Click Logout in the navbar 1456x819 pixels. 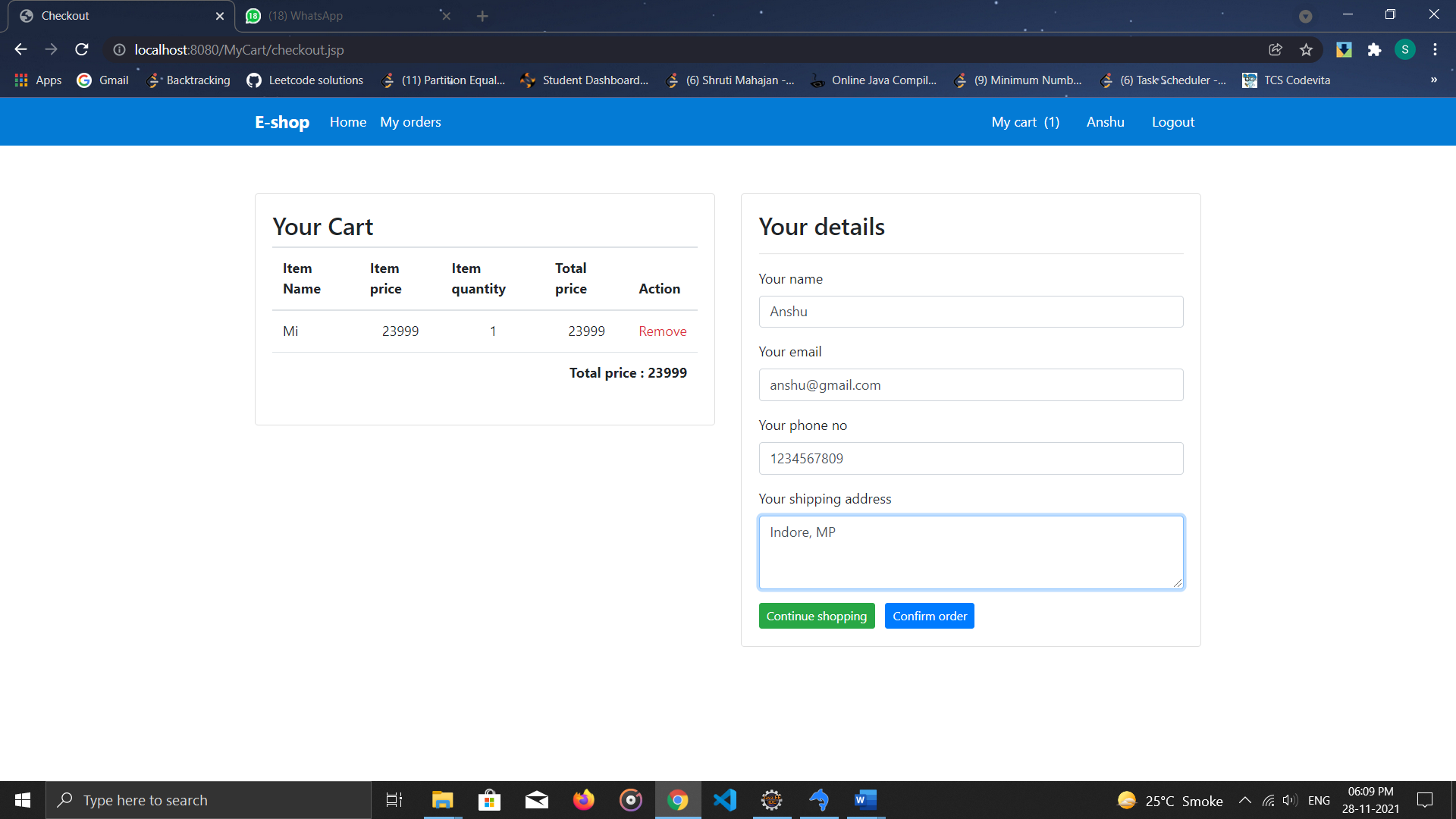(x=1173, y=122)
